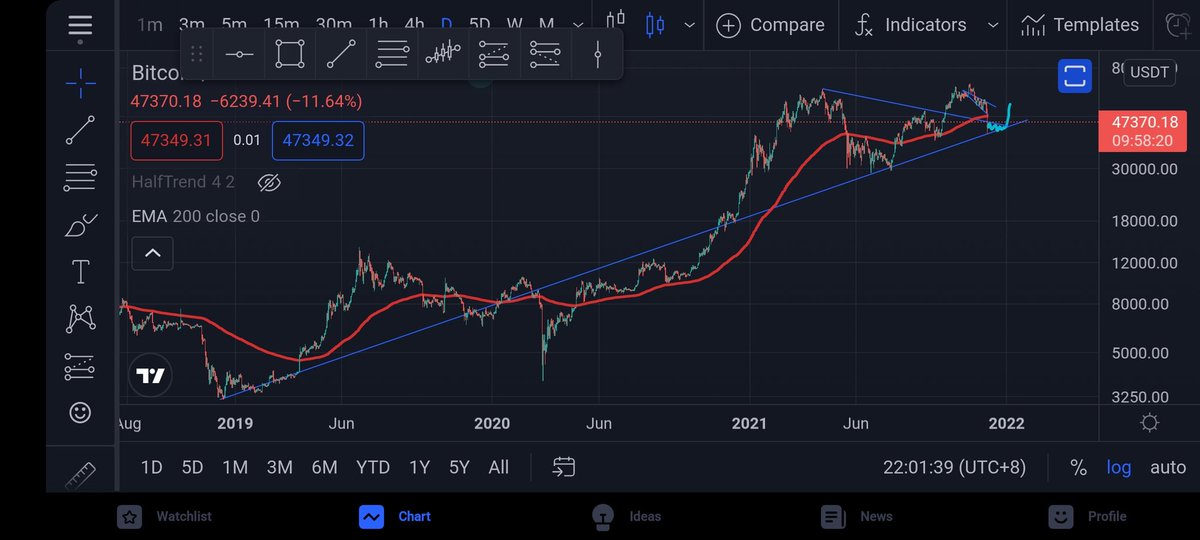Open the Ideas tab
The height and width of the screenshot is (540, 1200).
[626, 516]
